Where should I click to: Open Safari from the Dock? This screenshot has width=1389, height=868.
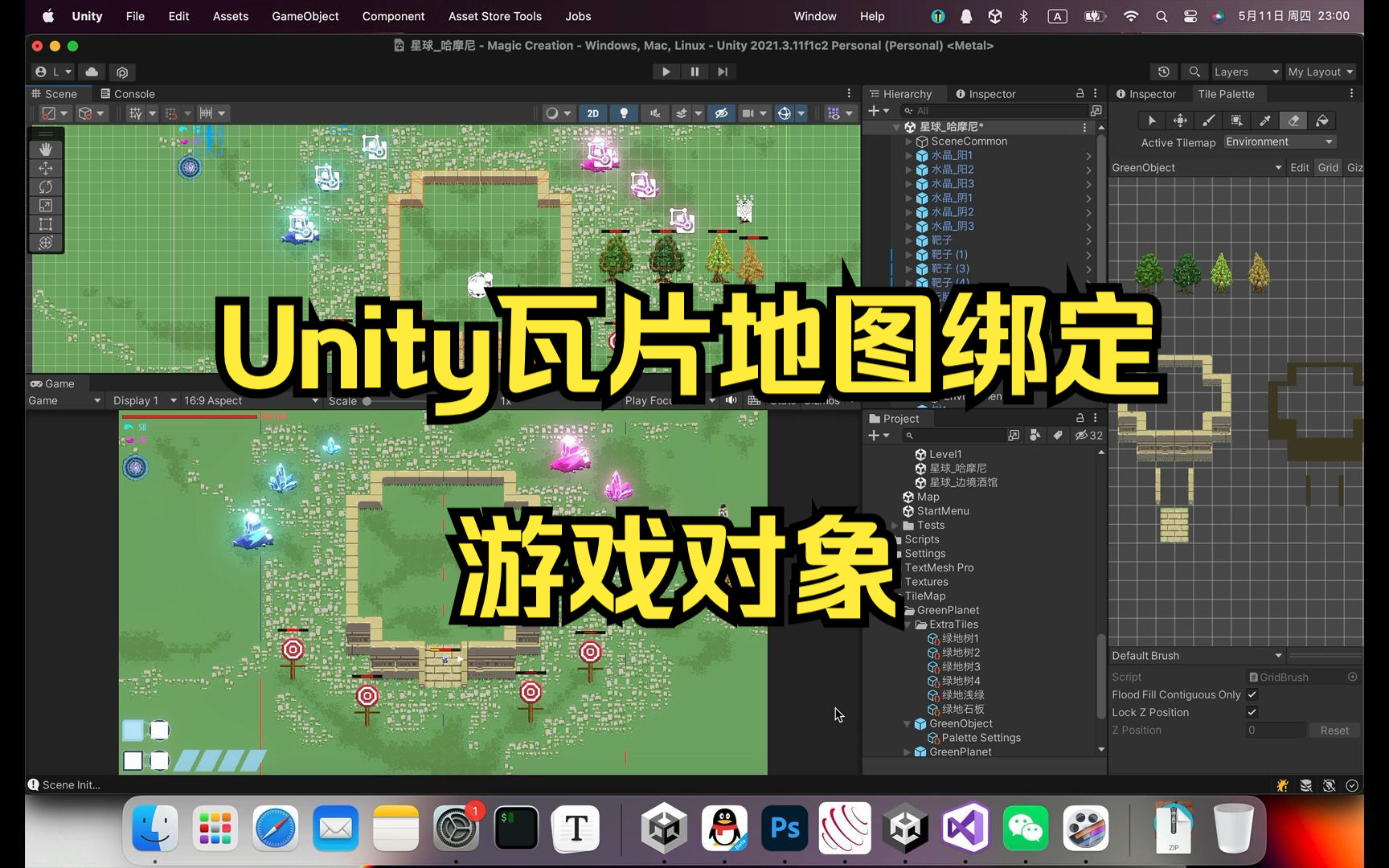pos(275,828)
